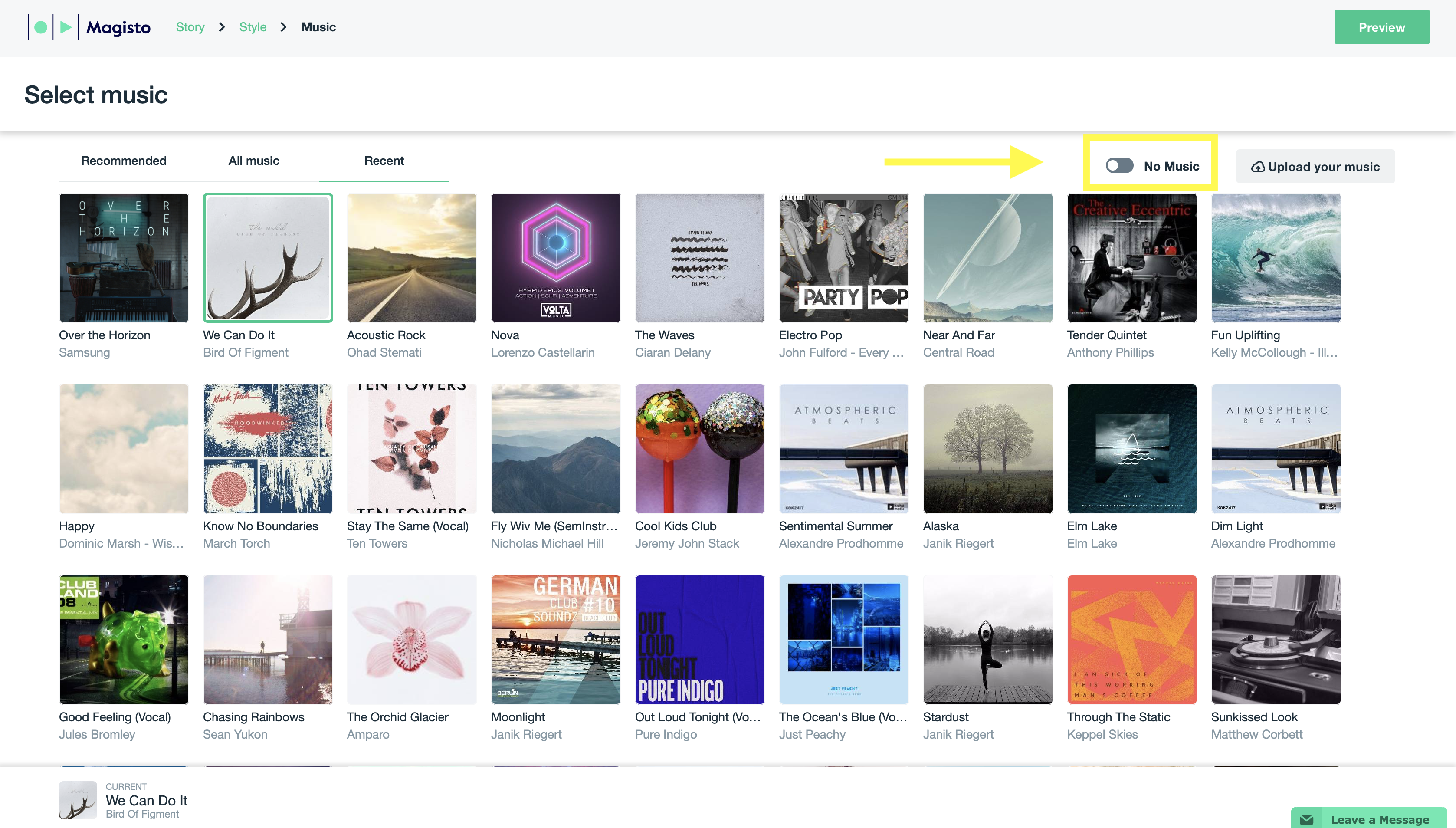Switch to the Recommended tab
Viewport: 1456px width, 828px height.
coord(123,161)
